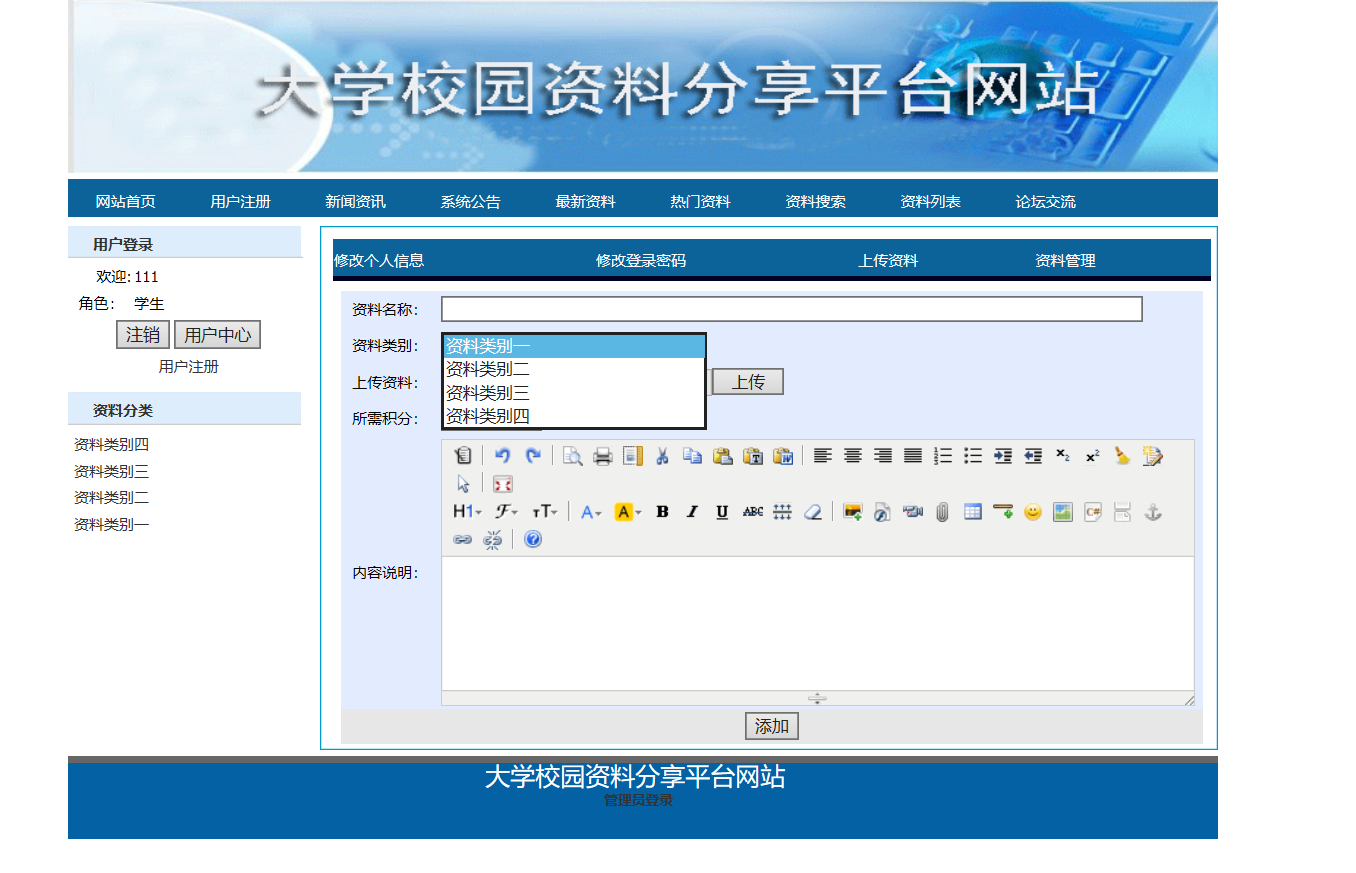Make text bold
The image size is (1356, 873).
tap(662, 512)
